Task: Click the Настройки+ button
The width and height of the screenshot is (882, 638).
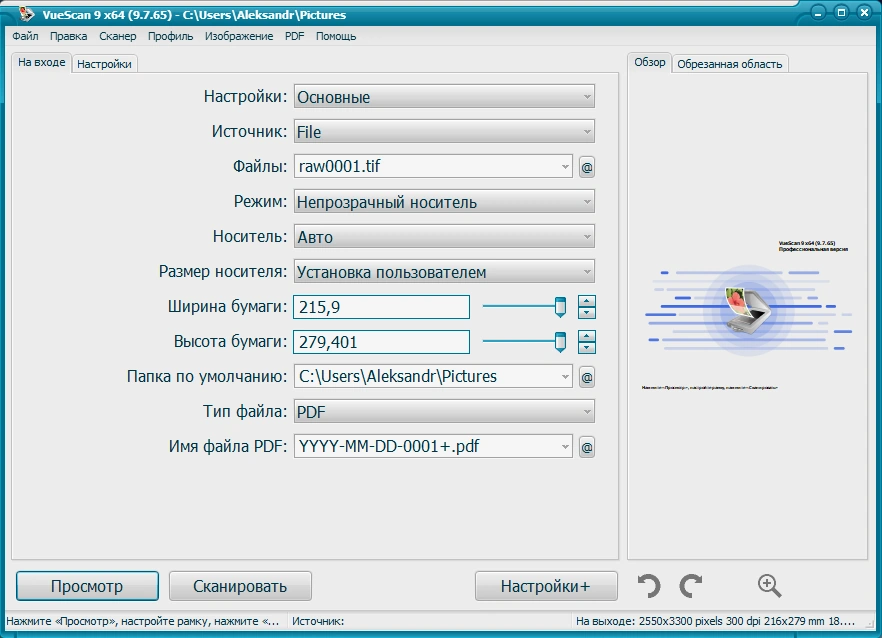Action: click(546, 586)
